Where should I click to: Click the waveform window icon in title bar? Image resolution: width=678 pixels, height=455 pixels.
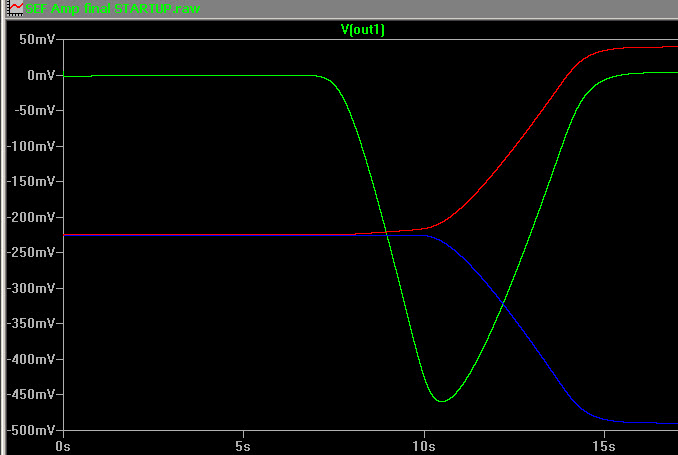(x=16, y=8)
